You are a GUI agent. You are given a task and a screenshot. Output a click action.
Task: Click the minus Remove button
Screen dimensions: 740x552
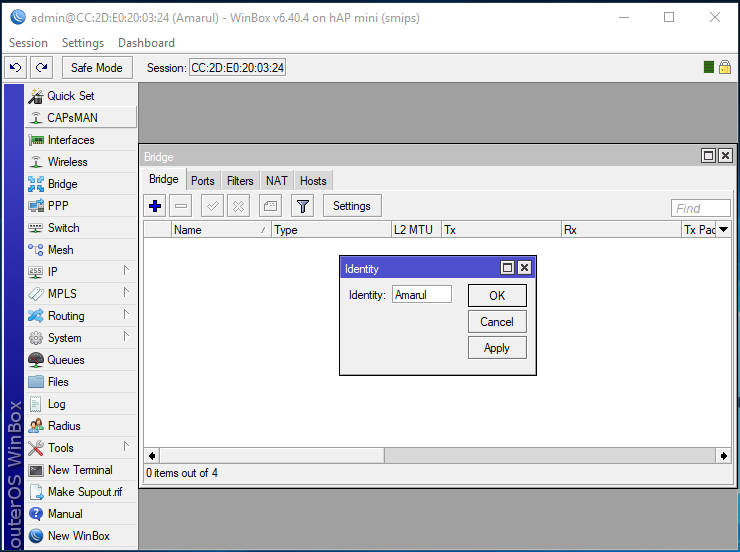coord(181,206)
